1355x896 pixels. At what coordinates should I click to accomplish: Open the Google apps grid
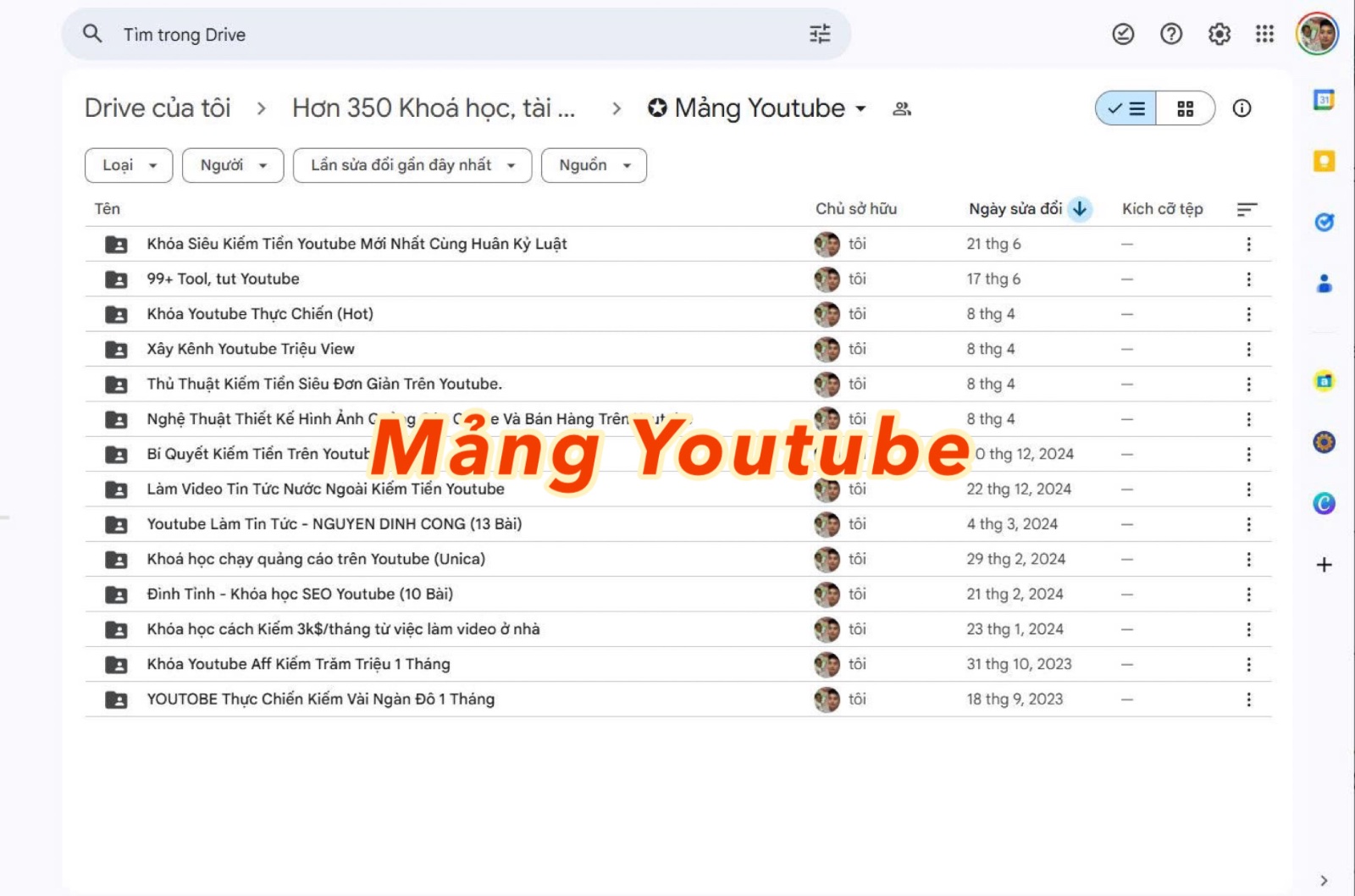click(x=1264, y=34)
